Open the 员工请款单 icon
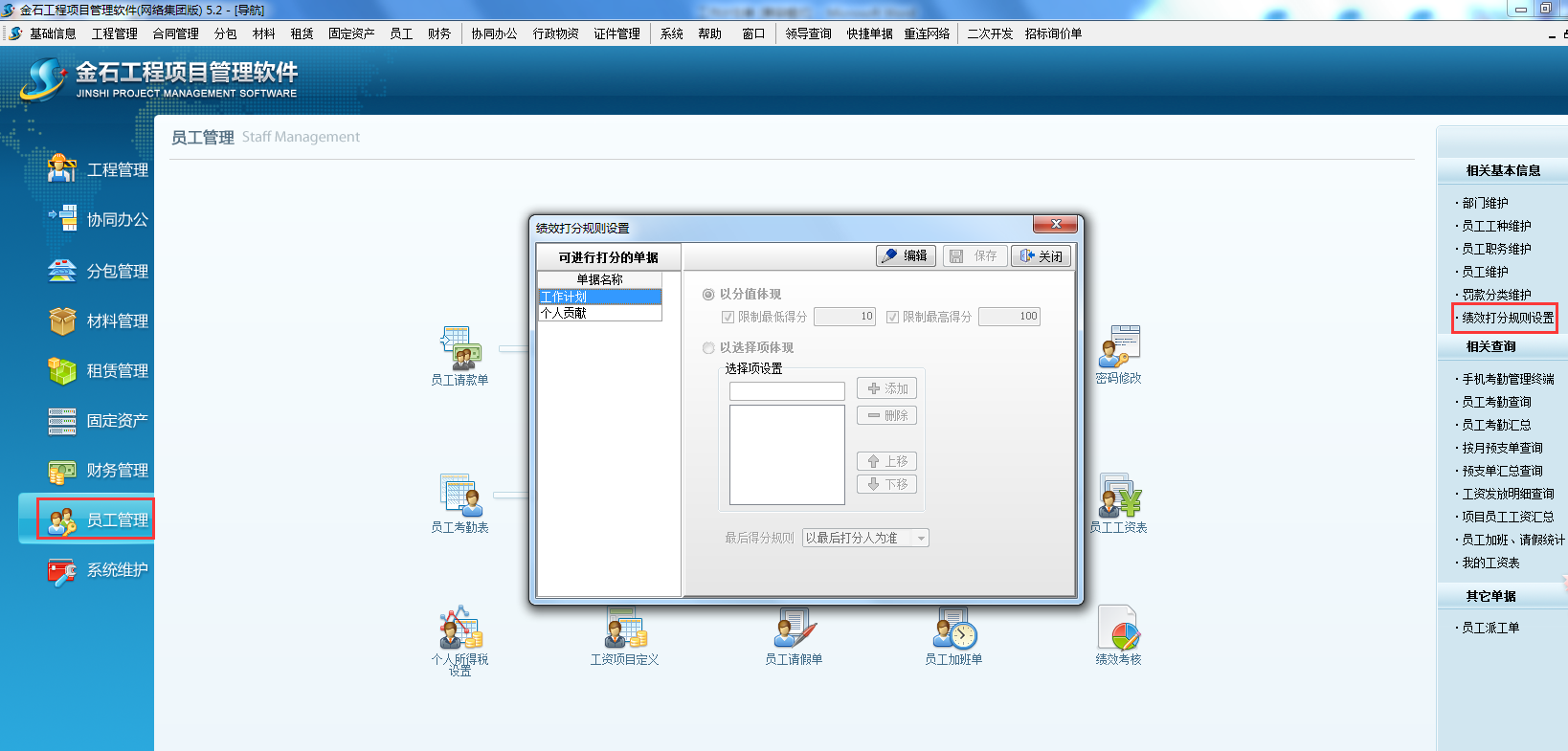 tap(459, 349)
